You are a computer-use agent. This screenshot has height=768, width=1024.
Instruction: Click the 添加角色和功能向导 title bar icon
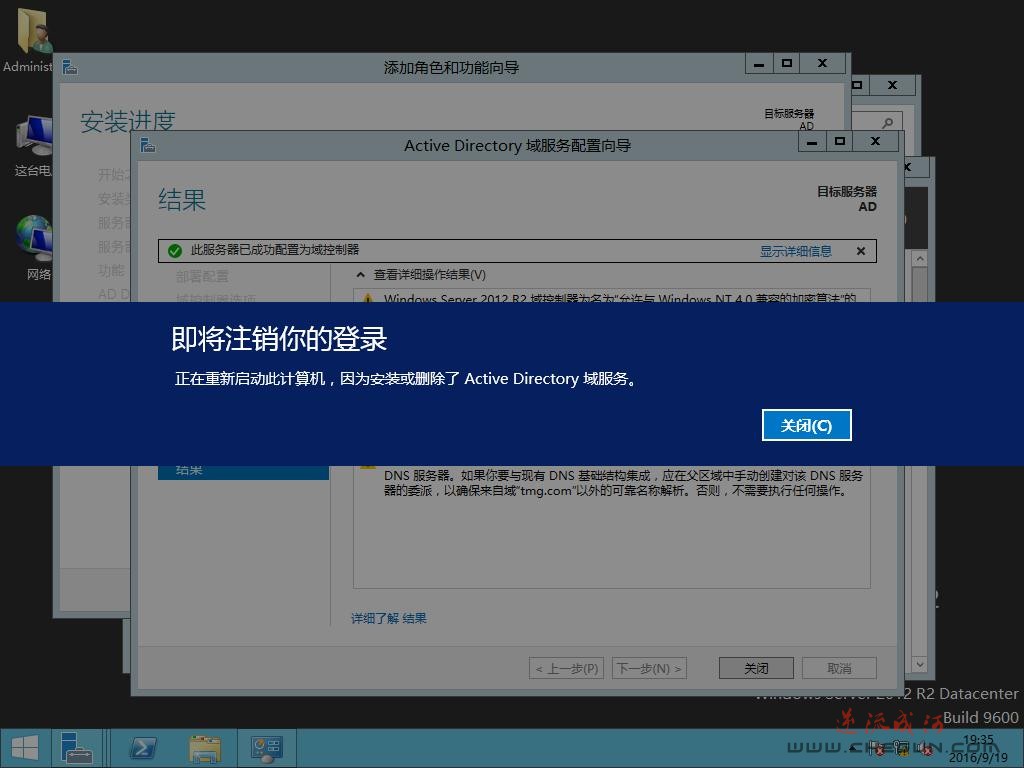(70, 67)
